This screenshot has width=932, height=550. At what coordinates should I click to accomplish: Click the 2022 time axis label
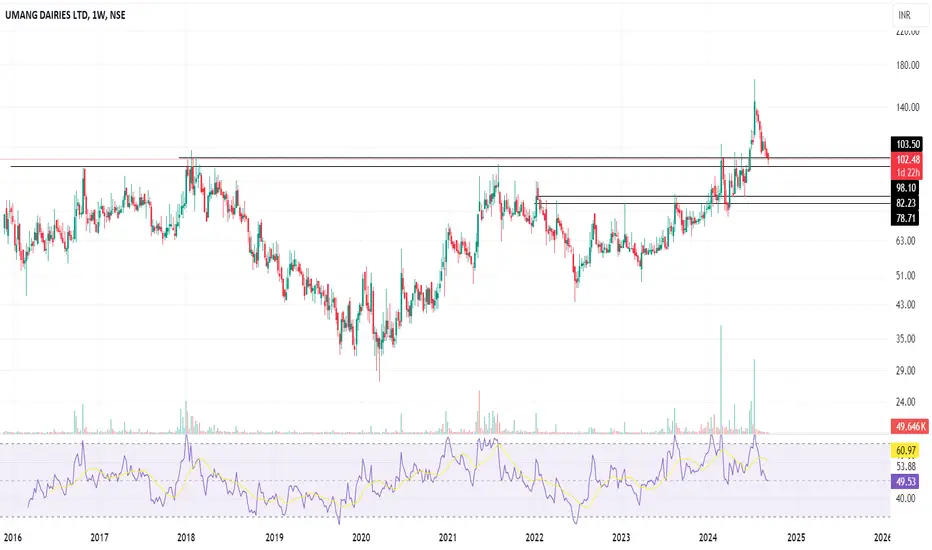tap(534, 538)
